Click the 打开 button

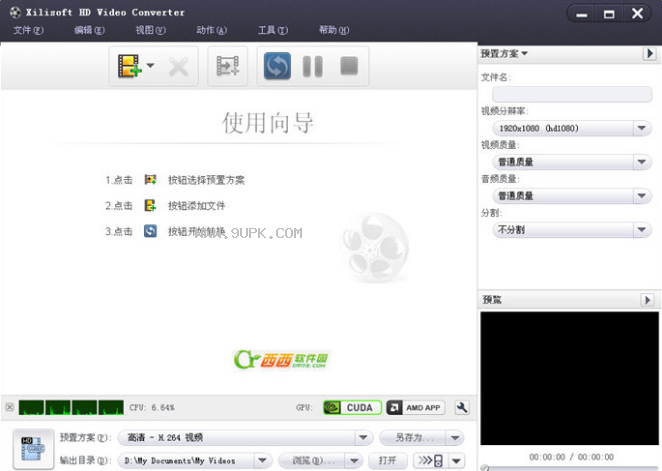388,460
